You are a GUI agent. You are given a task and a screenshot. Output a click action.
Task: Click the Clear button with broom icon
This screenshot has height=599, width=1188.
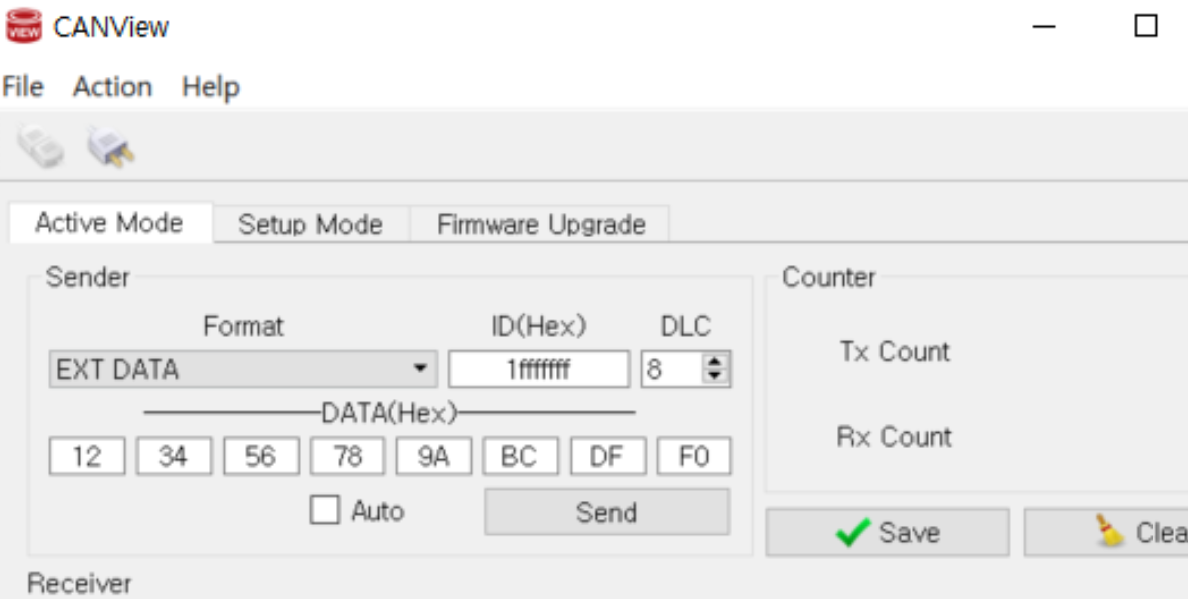1106,532
